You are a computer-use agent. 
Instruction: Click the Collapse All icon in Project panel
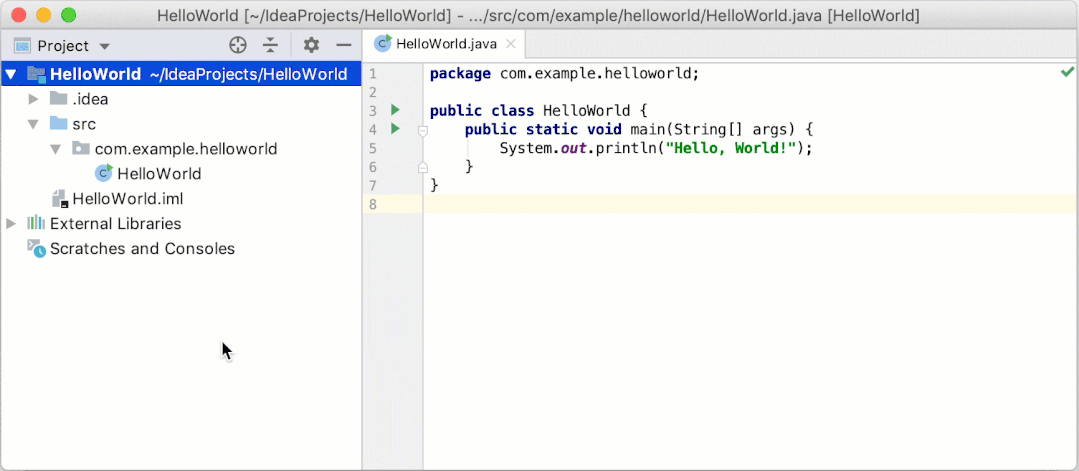270,45
